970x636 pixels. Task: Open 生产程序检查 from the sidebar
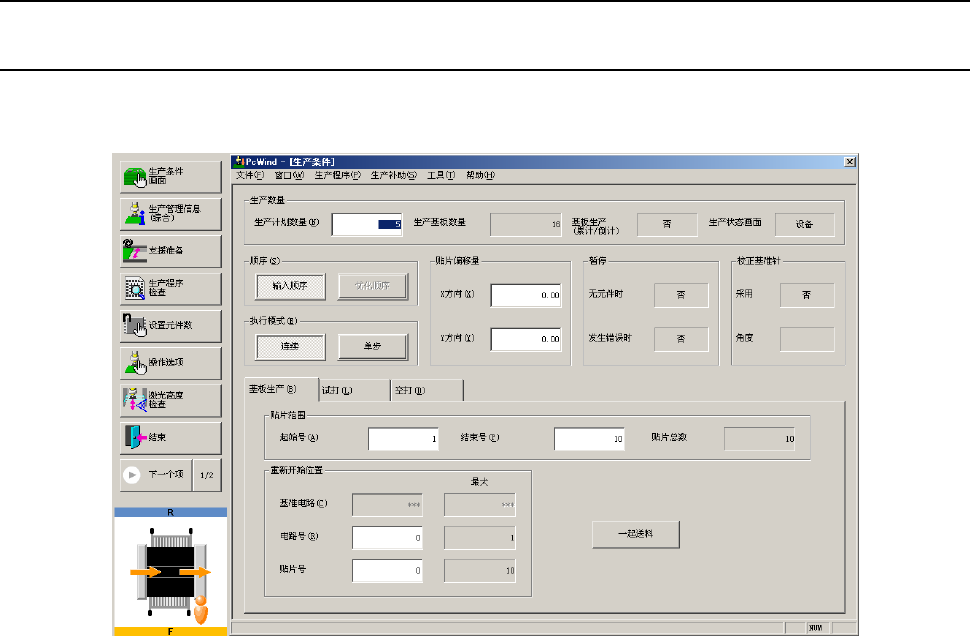171,288
